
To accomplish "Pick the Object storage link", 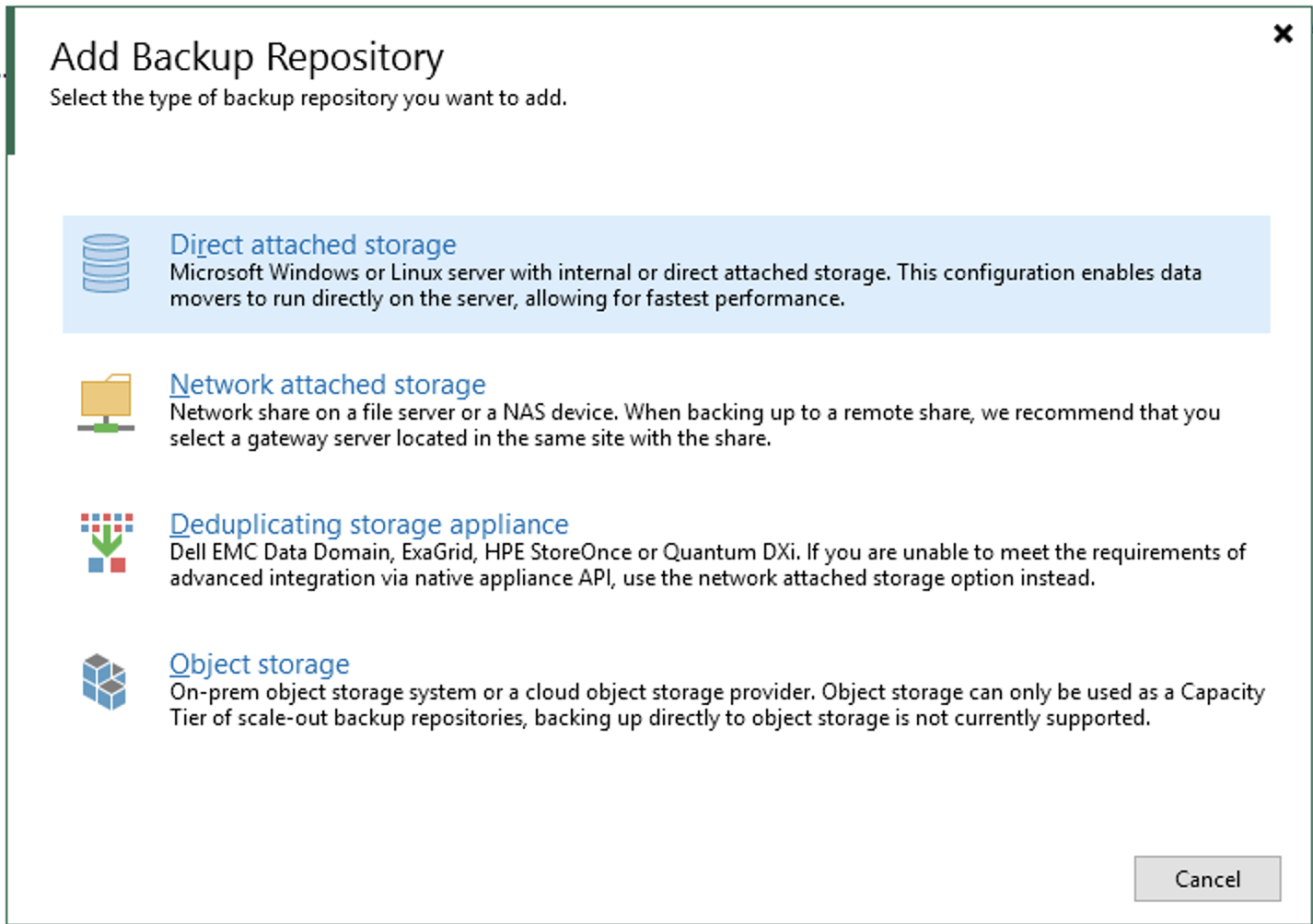I will (260, 664).
